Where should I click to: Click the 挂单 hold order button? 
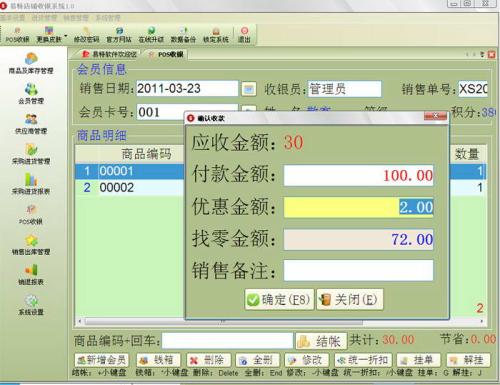[x=419, y=360]
